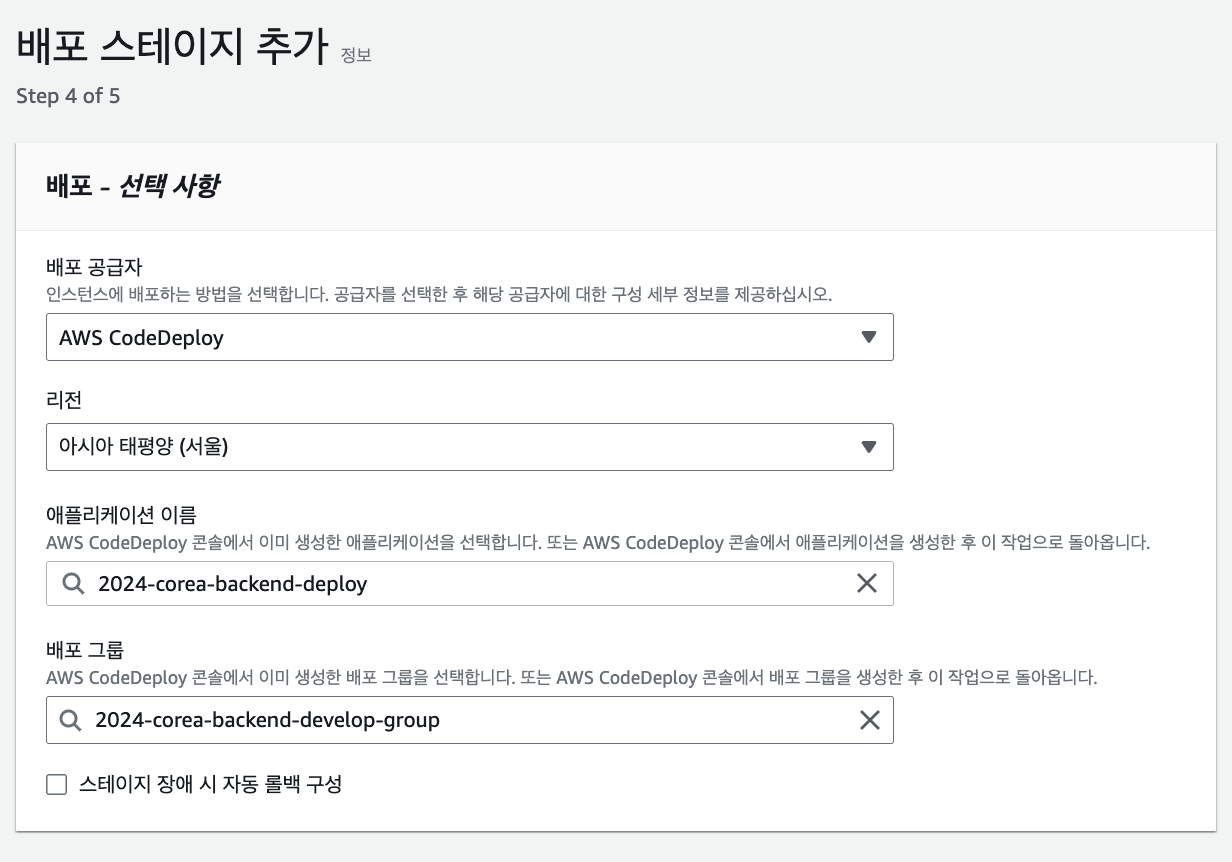The width and height of the screenshot is (1232, 862).
Task: Open the 정보 info link beside the title
Action: point(356,55)
